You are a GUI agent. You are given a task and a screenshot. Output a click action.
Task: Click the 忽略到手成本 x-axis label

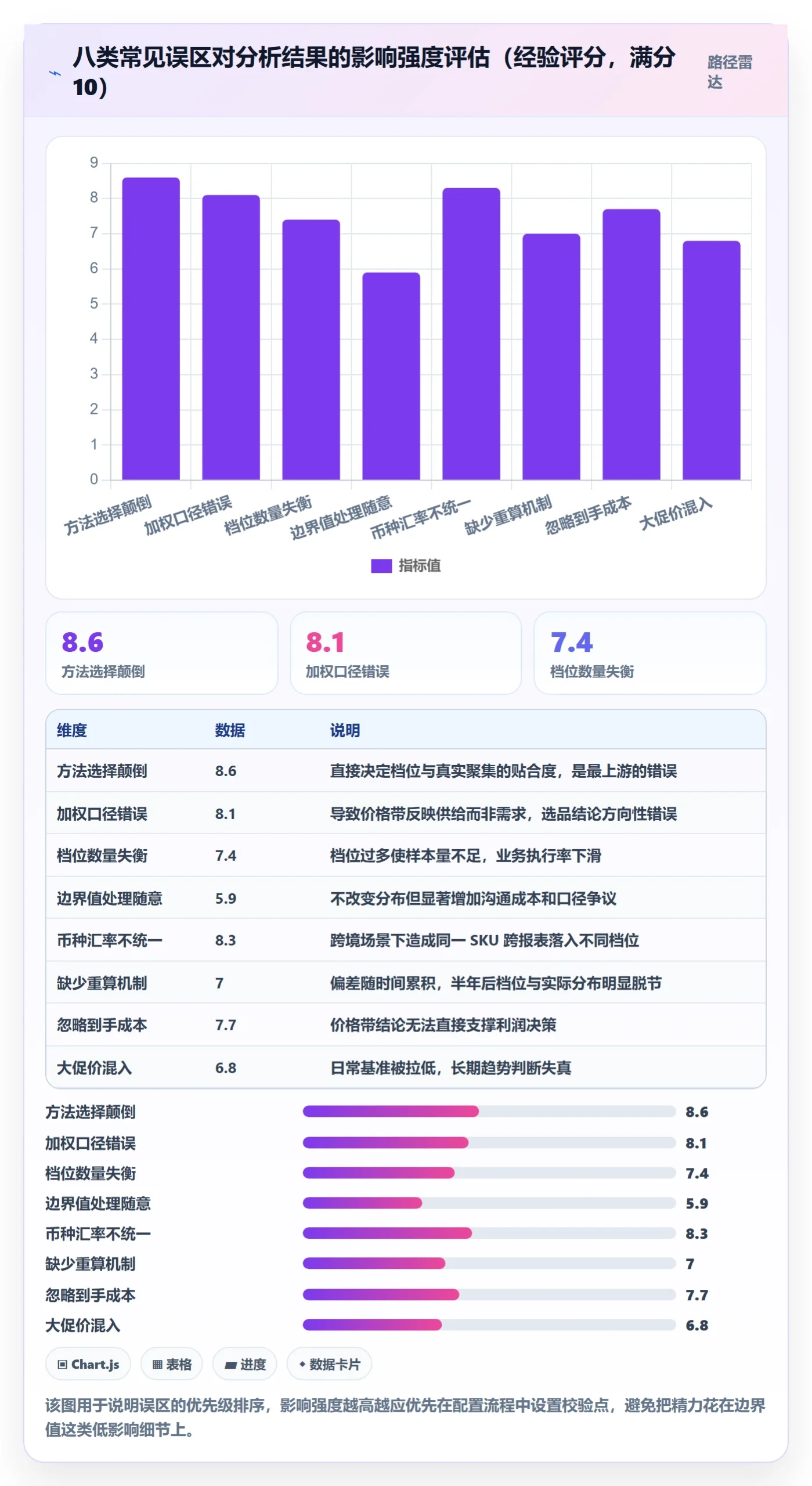pos(588,515)
